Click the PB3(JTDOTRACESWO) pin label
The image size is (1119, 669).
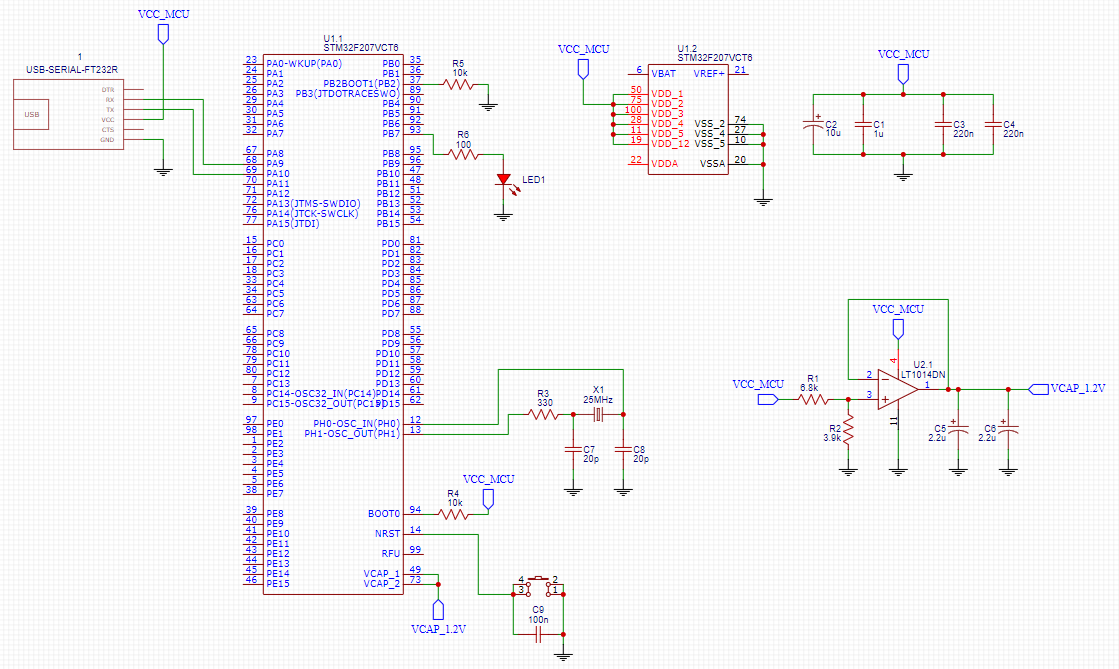pyautogui.click(x=348, y=94)
